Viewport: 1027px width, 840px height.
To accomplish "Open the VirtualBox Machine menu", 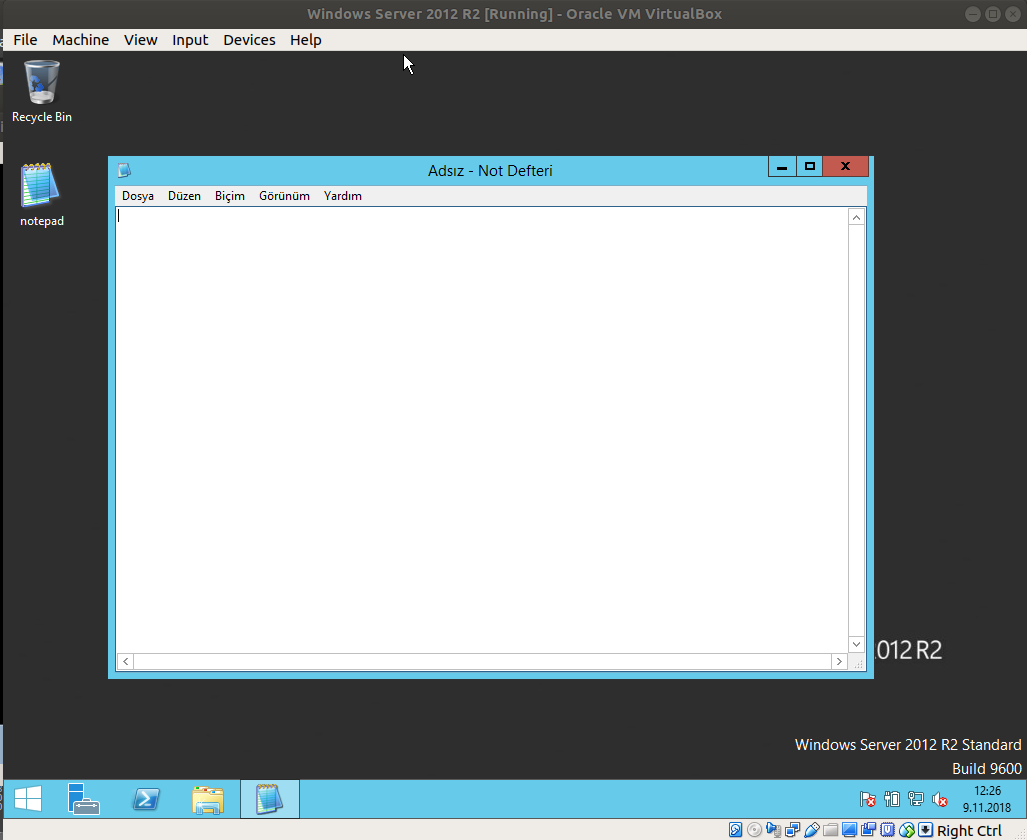I will tap(81, 40).
